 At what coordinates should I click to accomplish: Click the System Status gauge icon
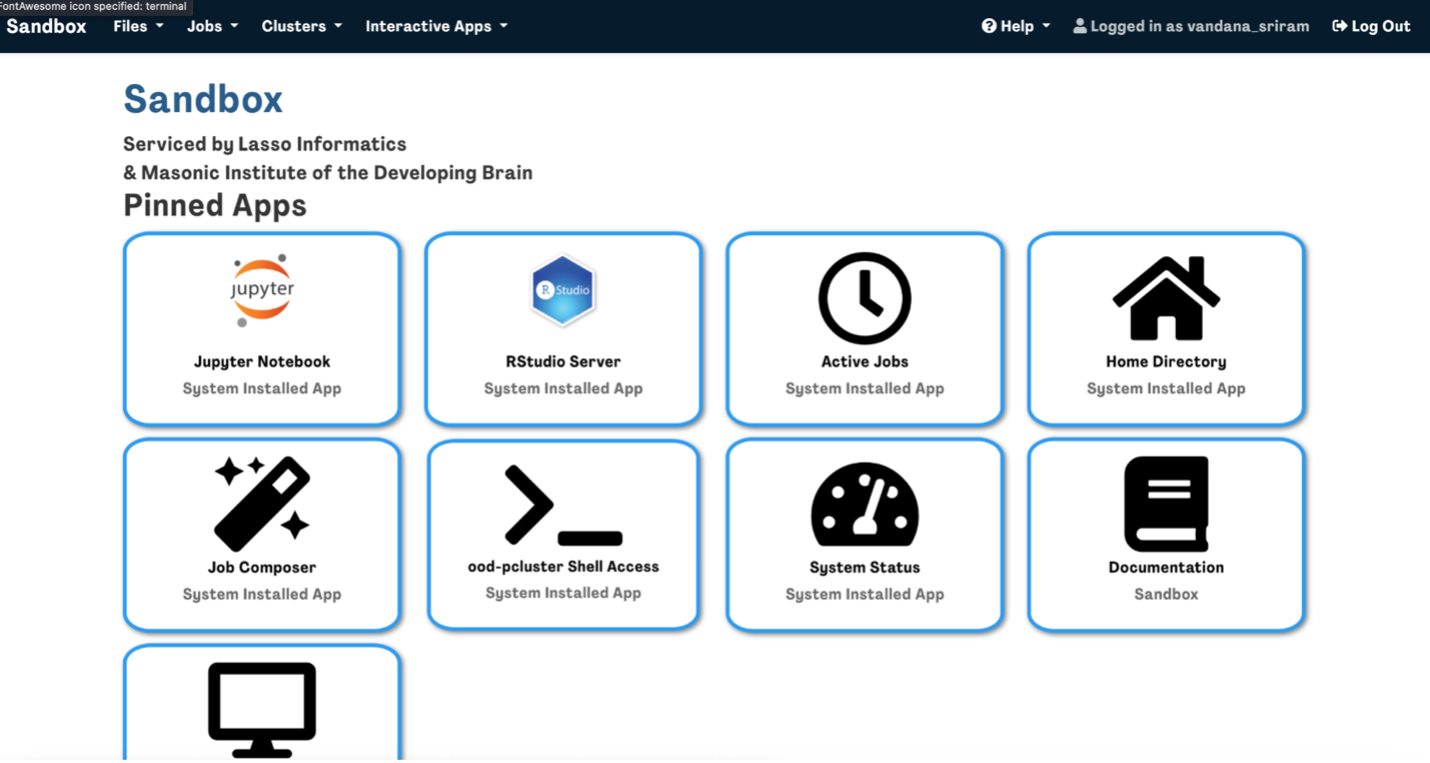[865, 504]
